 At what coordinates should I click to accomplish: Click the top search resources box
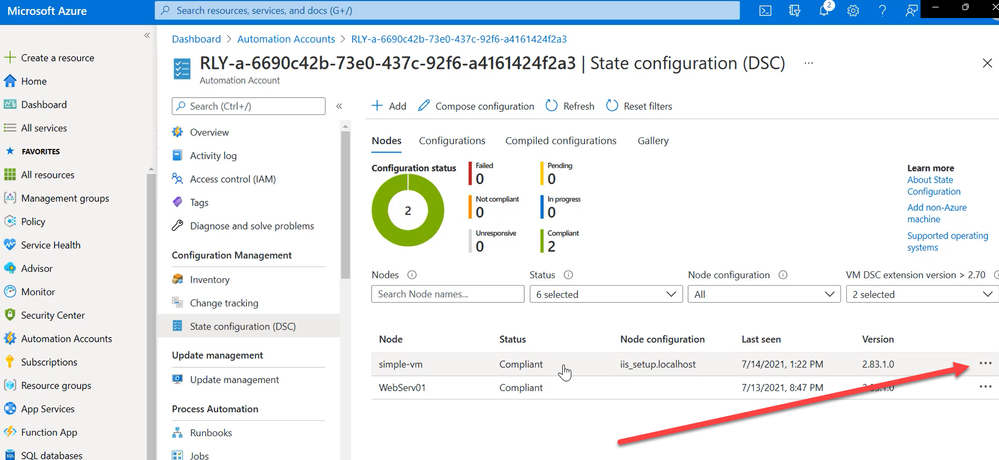(x=447, y=10)
